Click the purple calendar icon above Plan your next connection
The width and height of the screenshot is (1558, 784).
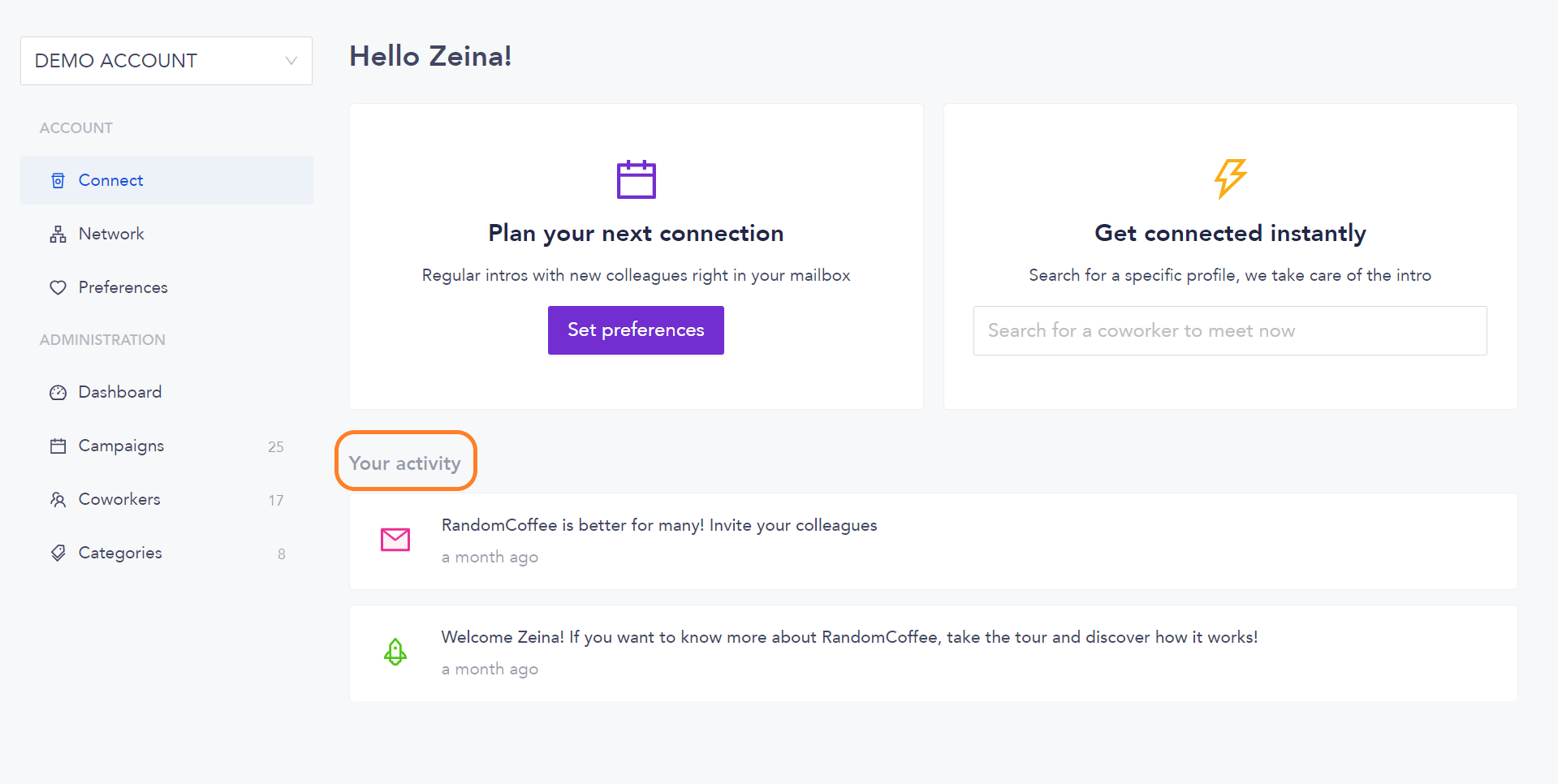(x=636, y=179)
